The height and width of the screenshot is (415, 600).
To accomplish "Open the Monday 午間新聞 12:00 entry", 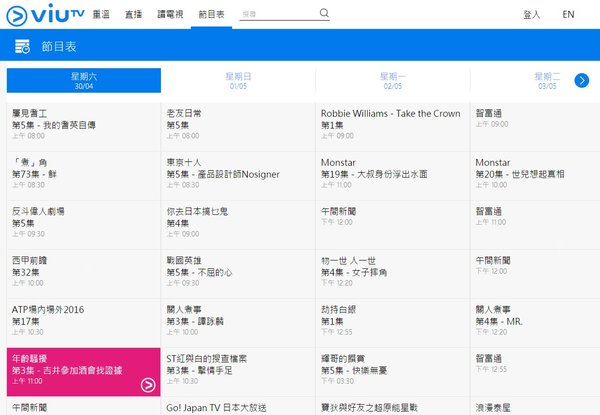I will point(393,225).
